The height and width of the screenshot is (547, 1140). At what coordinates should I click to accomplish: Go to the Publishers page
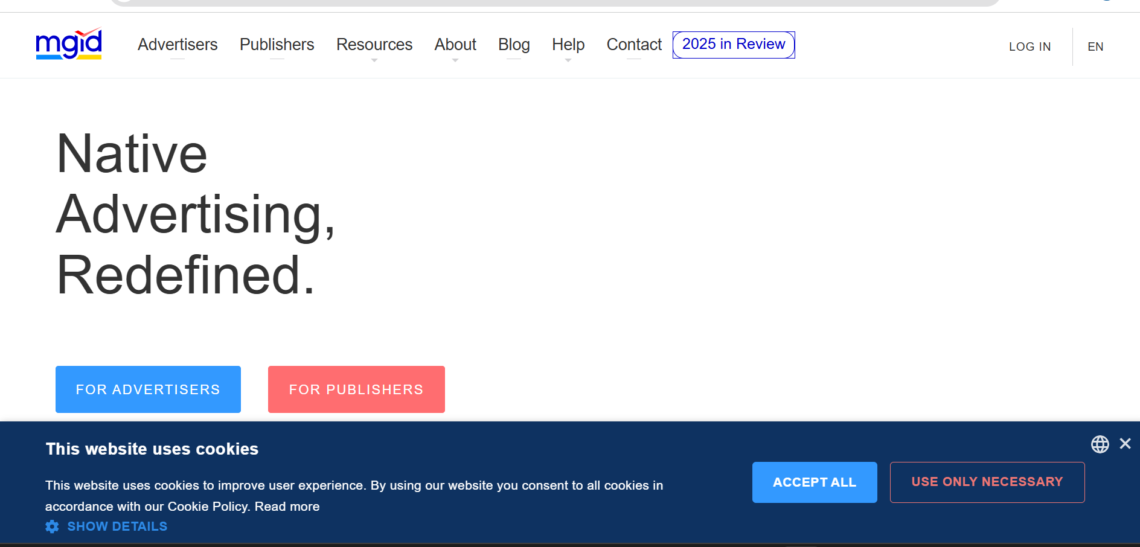(276, 45)
